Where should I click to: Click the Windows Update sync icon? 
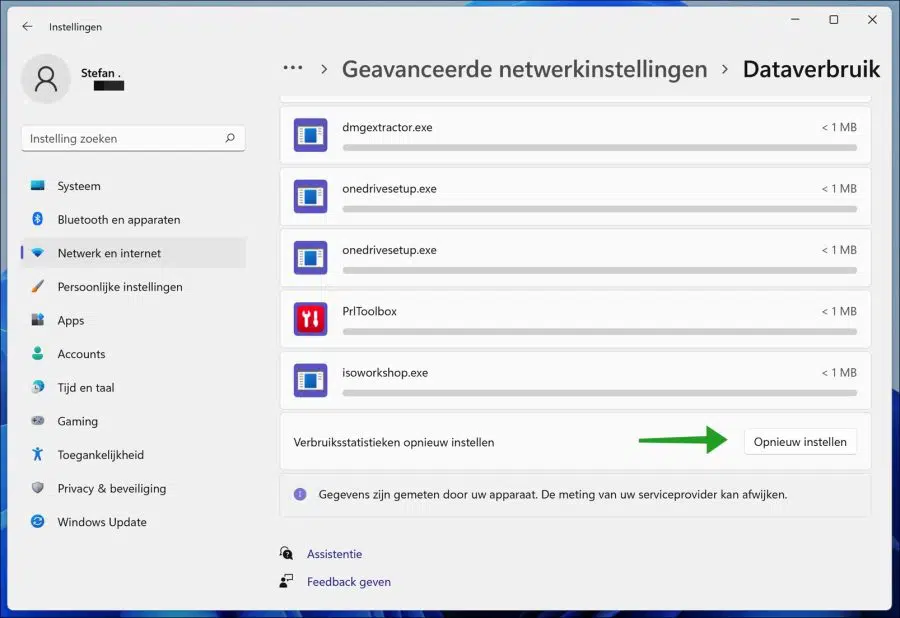38,521
